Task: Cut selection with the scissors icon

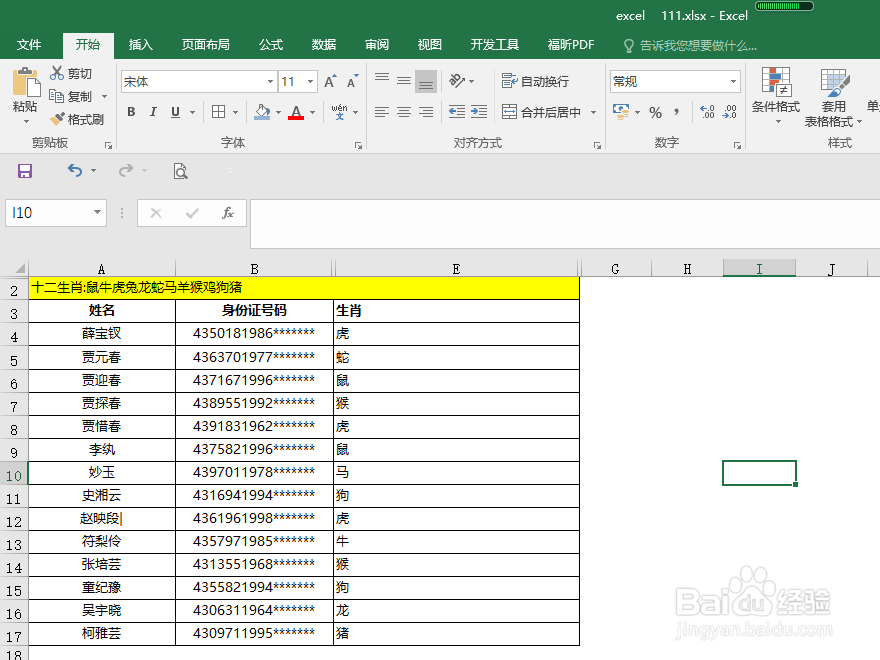Action: [57, 73]
